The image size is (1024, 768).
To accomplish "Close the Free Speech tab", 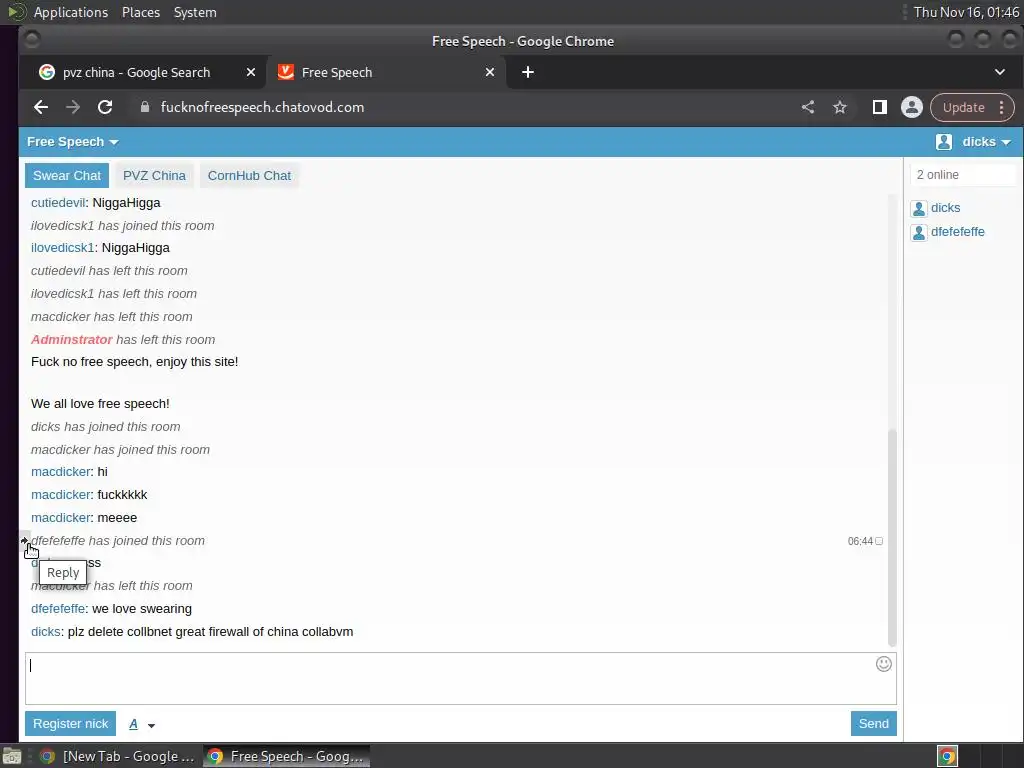I will (x=490, y=72).
